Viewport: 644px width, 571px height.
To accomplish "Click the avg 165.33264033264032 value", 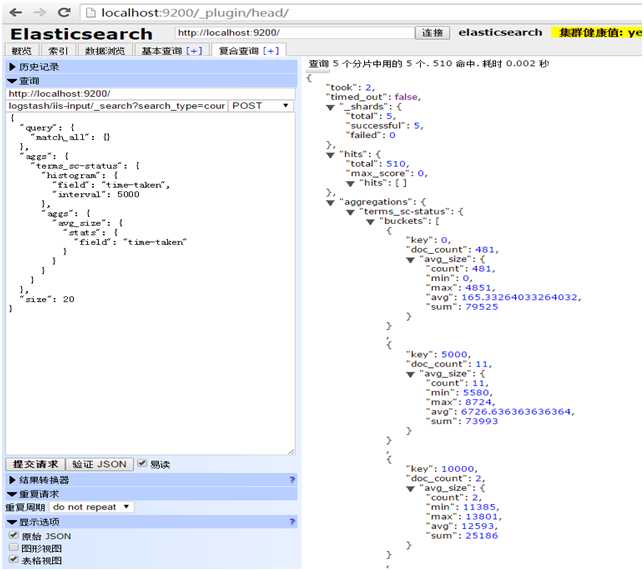I will [x=520, y=297].
